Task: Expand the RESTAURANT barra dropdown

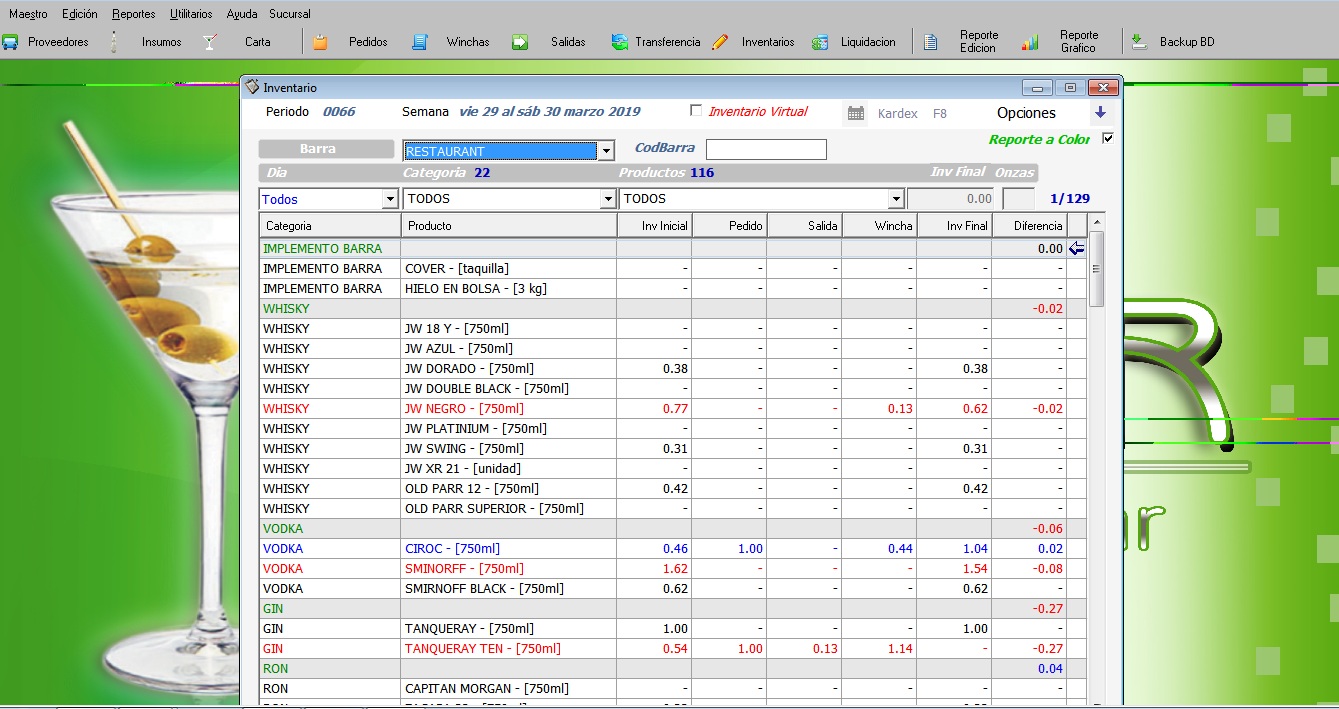Action: pyautogui.click(x=605, y=151)
